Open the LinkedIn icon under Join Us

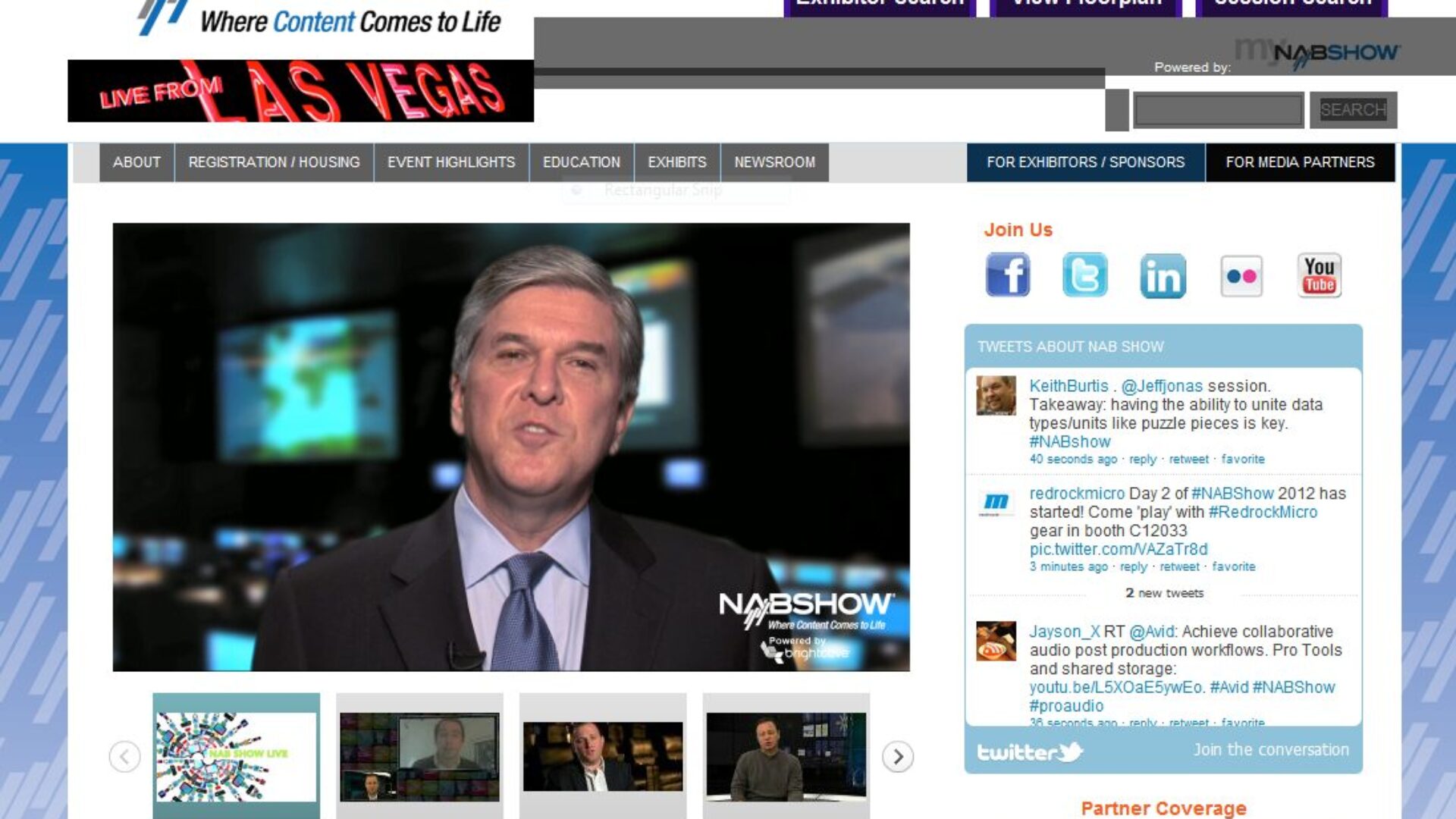tap(1164, 275)
